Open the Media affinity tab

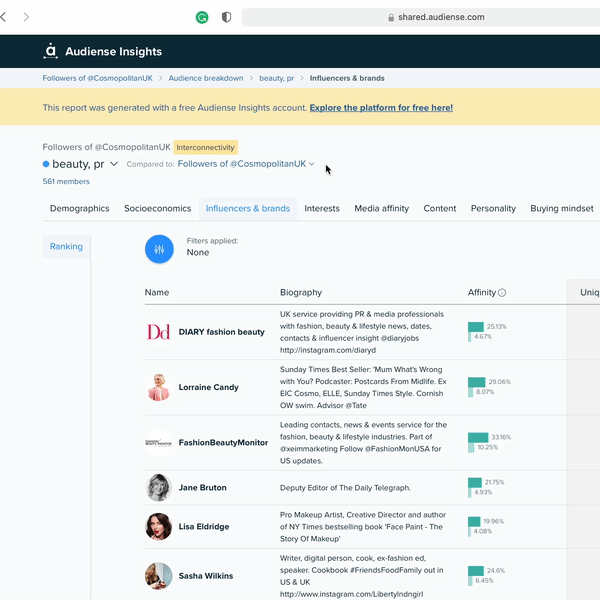[382, 209]
